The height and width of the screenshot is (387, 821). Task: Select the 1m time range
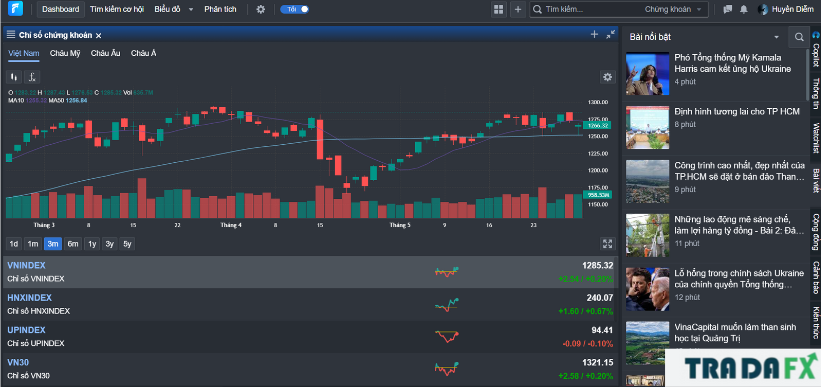(x=33, y=244)
